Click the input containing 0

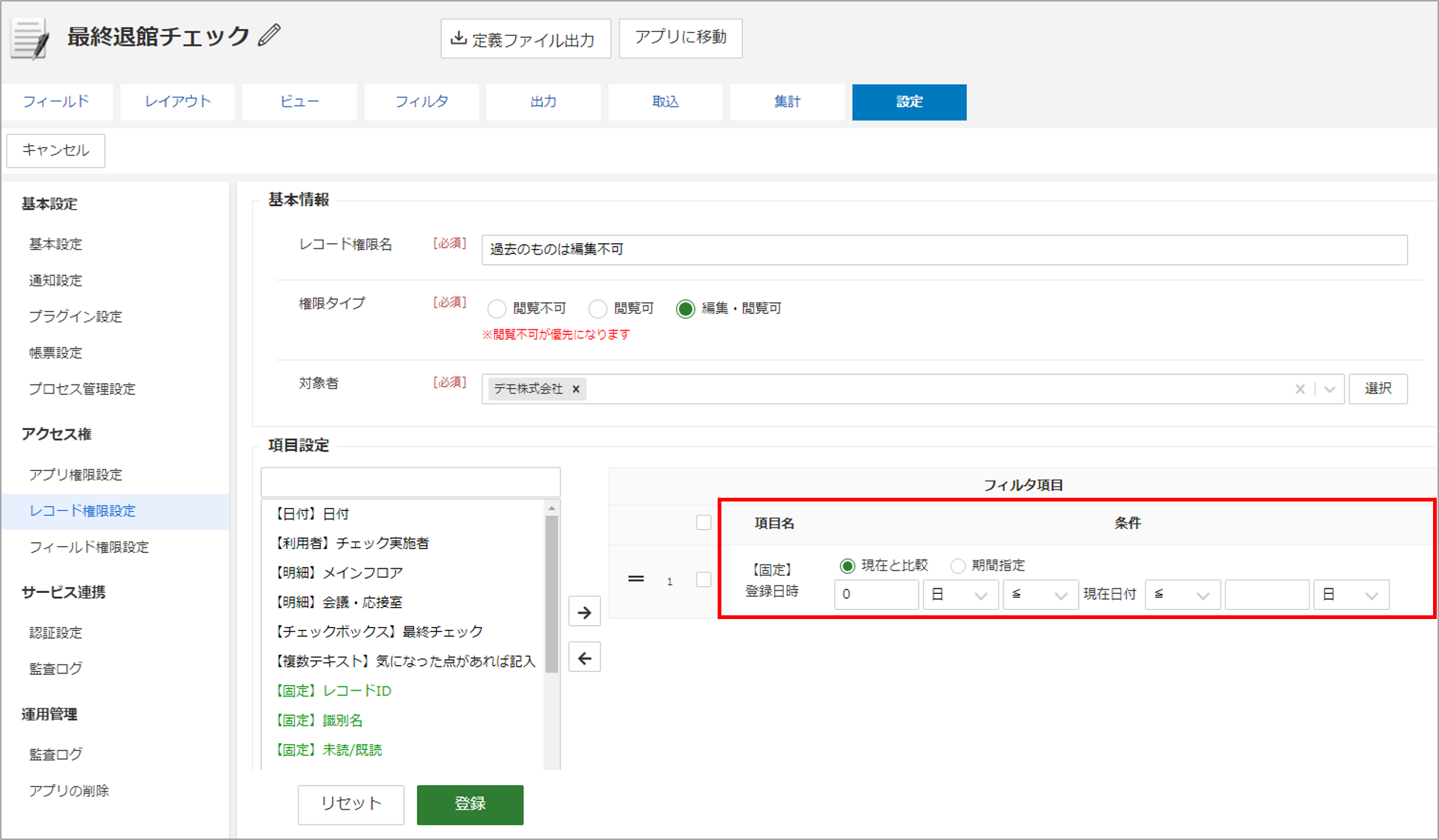[x=876, y=594]
